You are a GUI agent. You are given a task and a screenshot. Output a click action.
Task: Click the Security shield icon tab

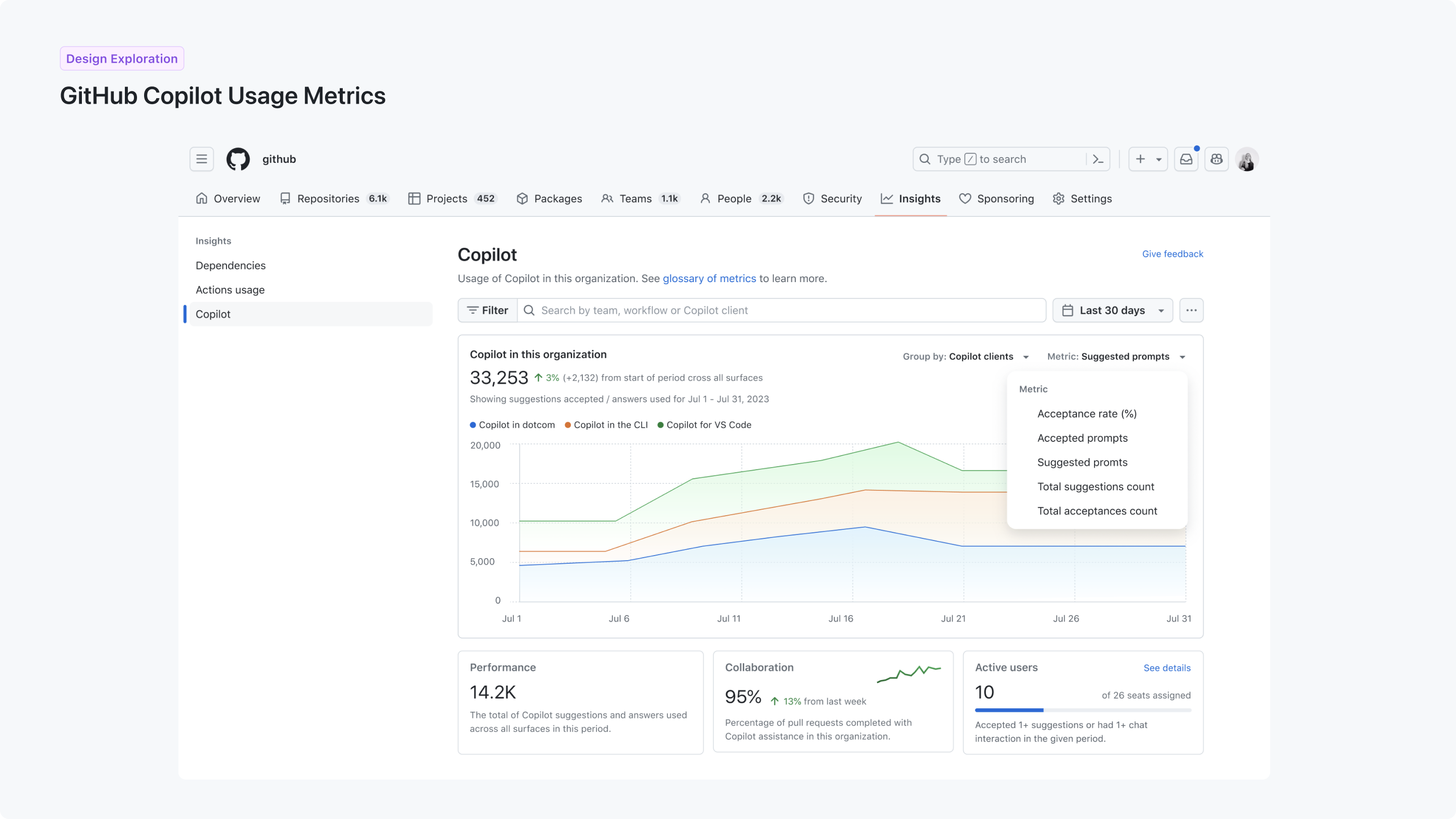(808, 198)
